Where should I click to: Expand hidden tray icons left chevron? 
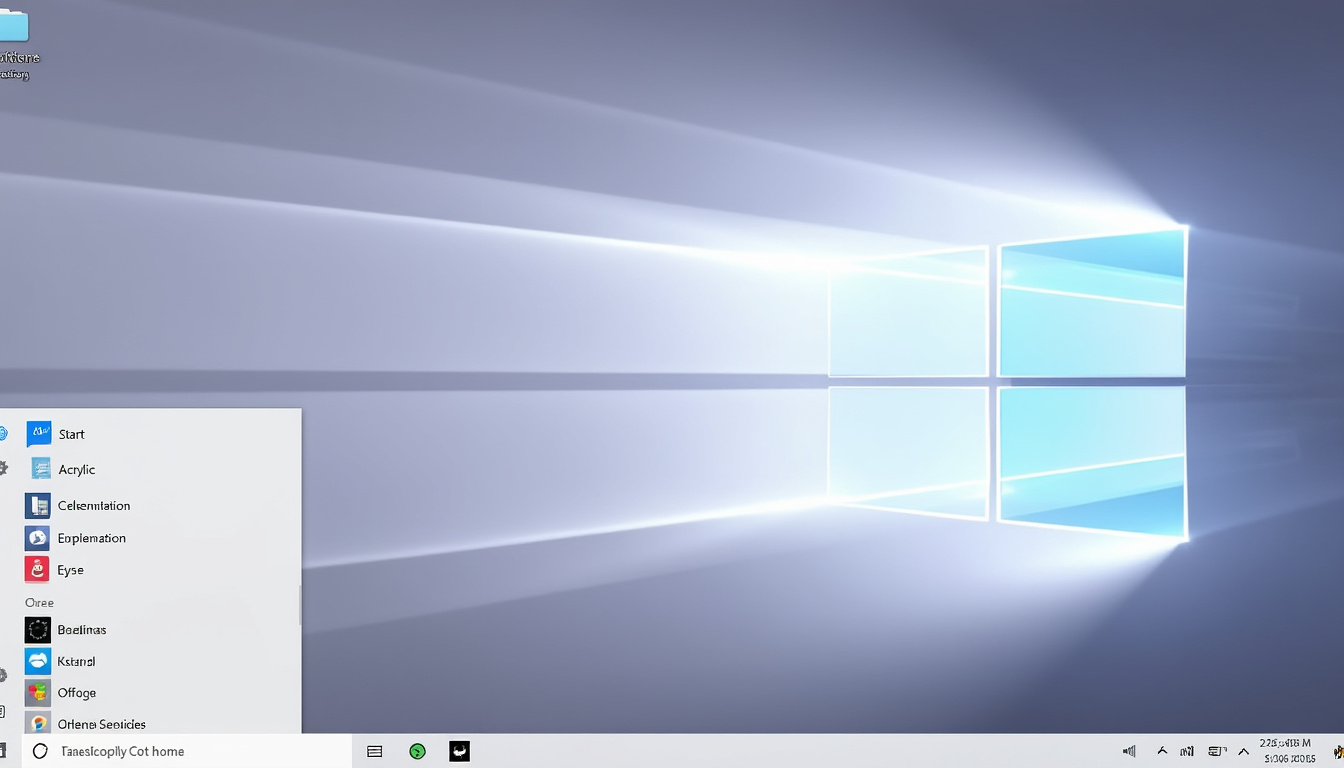(x=1162, y=751)
